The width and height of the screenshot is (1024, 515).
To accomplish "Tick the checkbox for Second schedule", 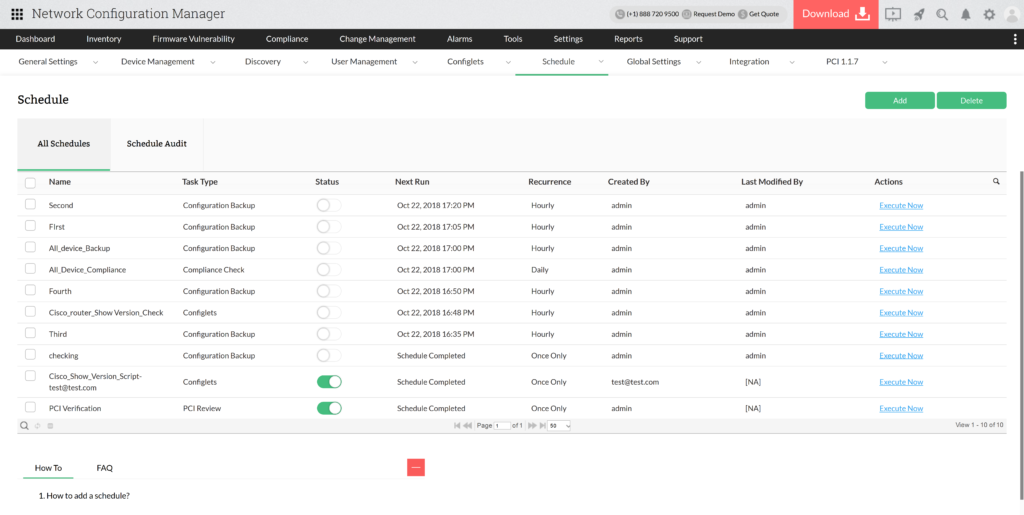I will point(30,205).
